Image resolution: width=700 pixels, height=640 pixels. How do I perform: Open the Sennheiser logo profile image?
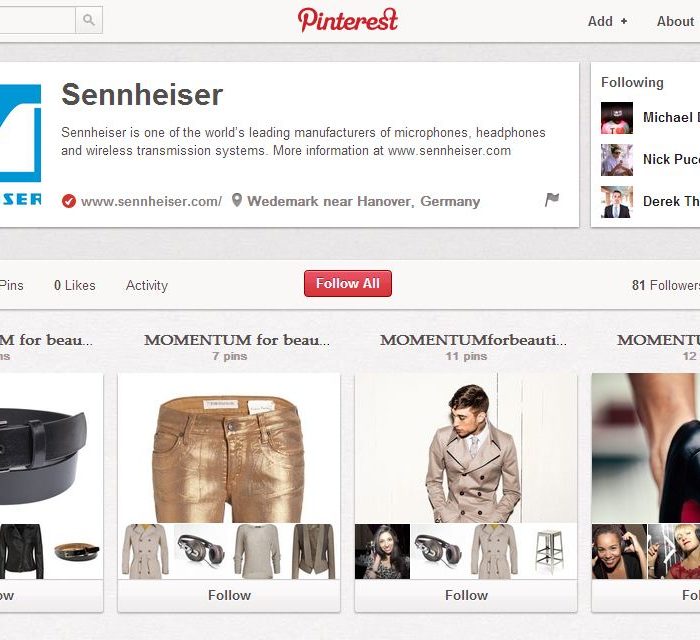[21, 145]
